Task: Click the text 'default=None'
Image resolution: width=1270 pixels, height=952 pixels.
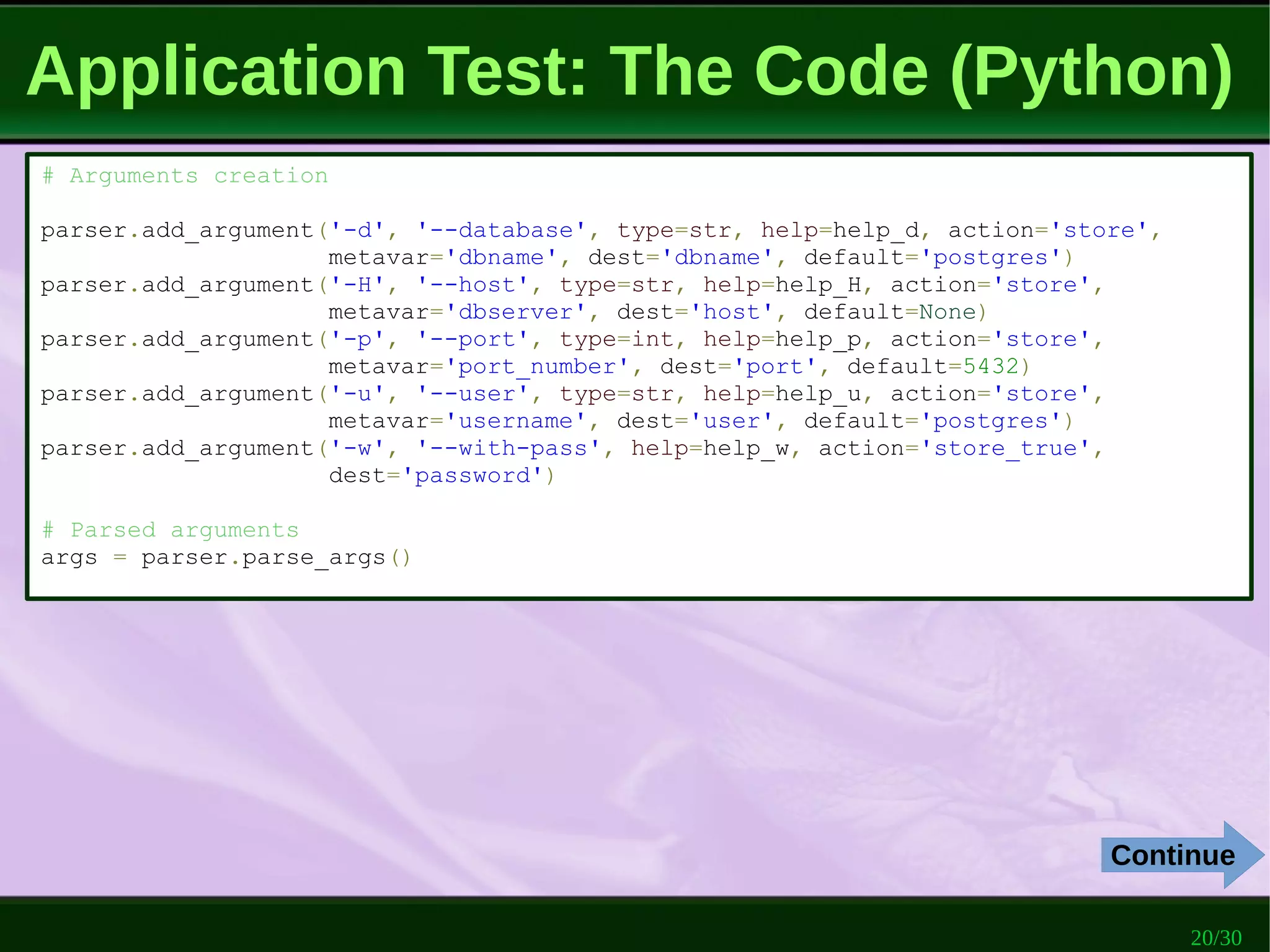Action: click(x=890, y=312)
